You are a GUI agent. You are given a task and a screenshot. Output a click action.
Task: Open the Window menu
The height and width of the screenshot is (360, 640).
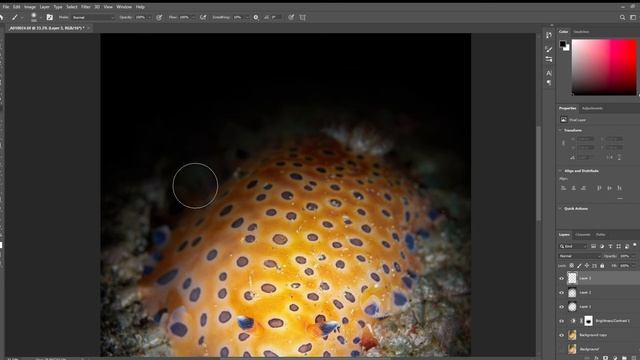coord(124,7)
